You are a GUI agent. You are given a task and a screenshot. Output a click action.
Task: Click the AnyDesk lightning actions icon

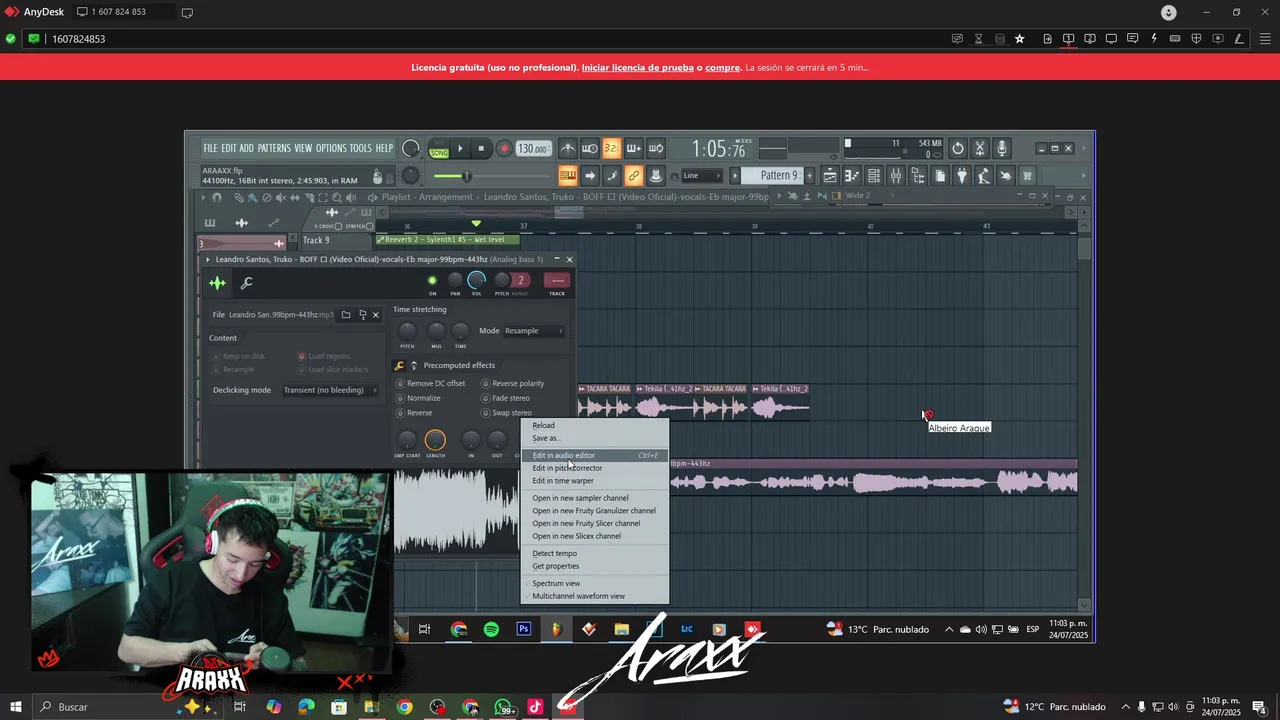tap(1154, 39)
